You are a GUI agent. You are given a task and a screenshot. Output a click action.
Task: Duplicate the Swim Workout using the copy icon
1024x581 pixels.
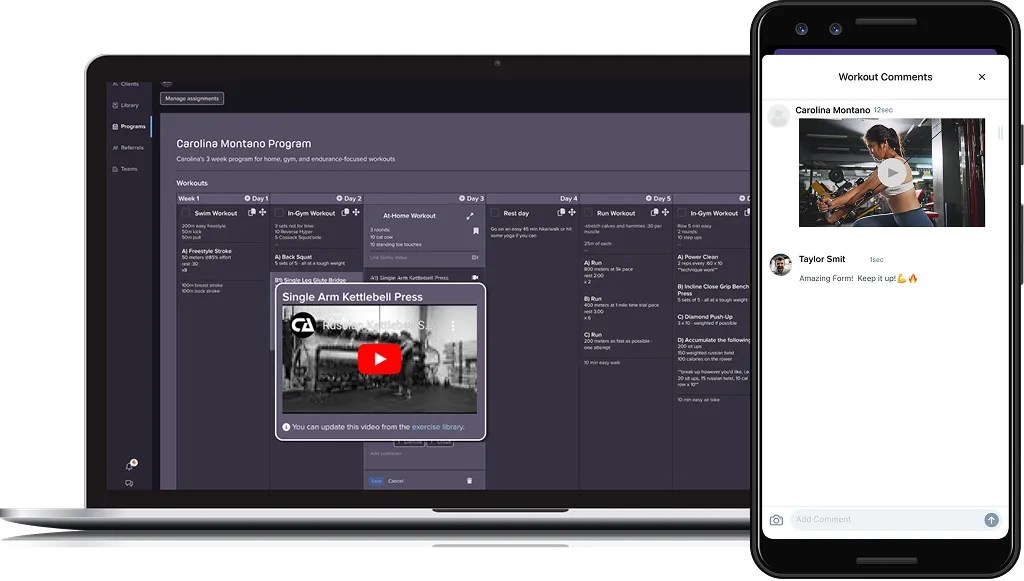click(251, 213)
